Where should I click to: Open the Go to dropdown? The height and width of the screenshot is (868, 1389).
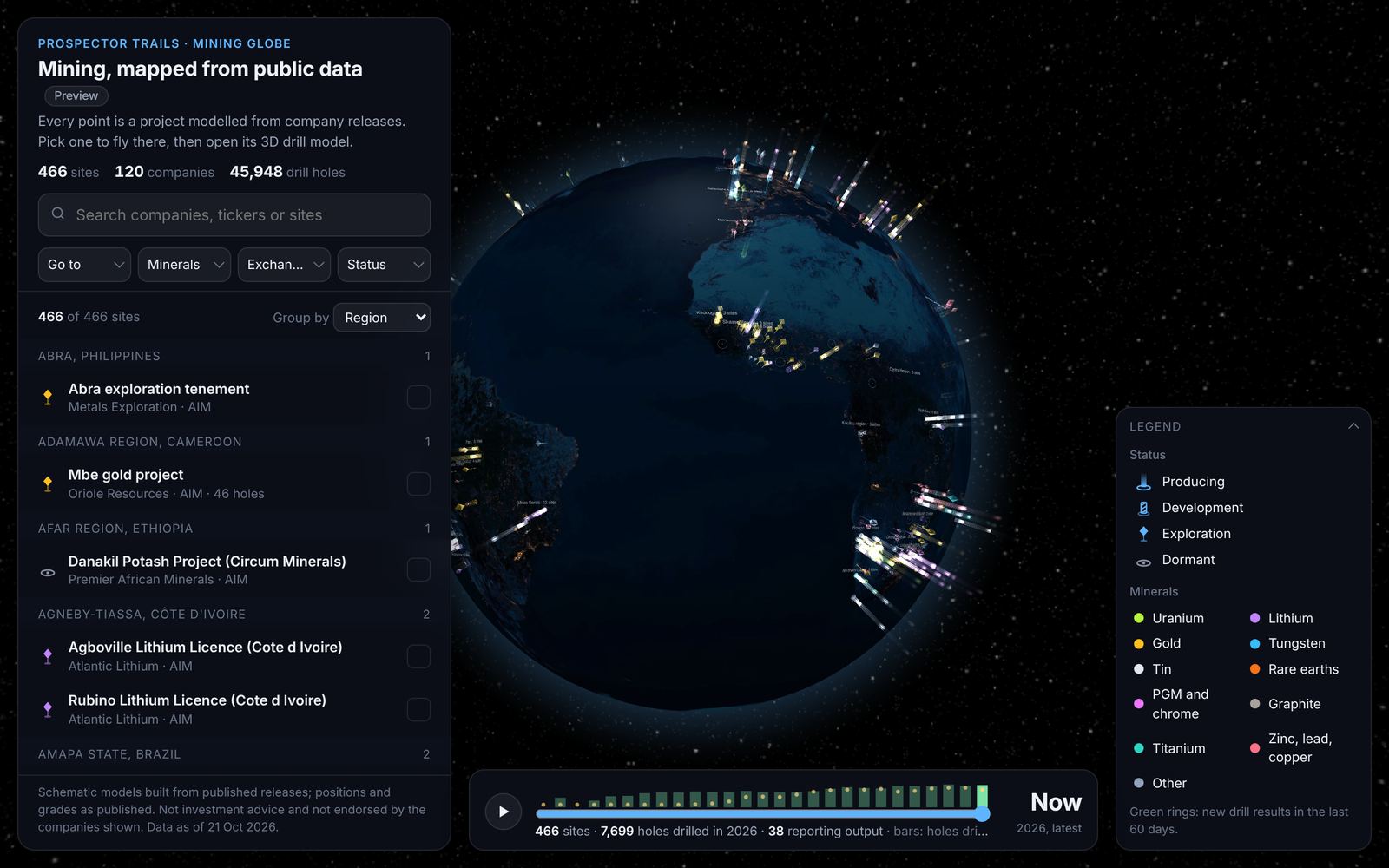click(84, 265)
